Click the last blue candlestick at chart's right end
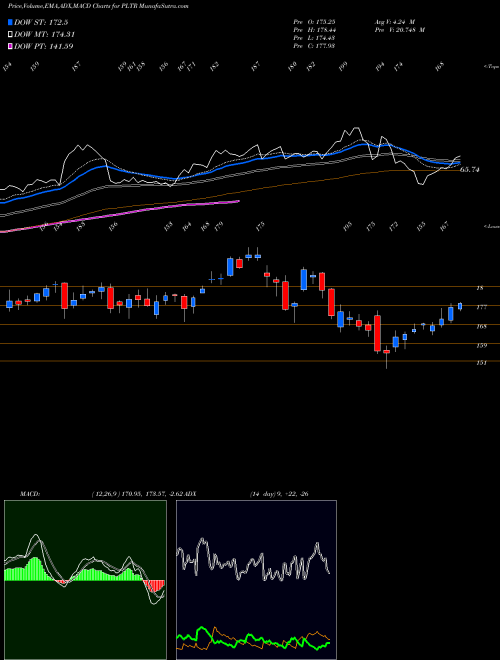Viewport: 500px width, 660px height. click(x=460, y=306)
